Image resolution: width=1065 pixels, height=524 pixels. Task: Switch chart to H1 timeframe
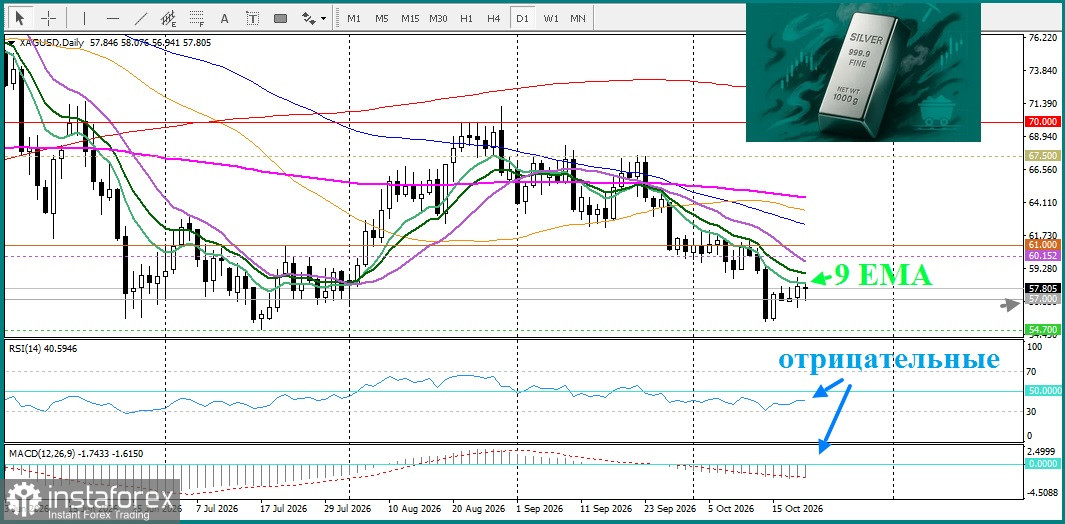click(x=466, y=18)
